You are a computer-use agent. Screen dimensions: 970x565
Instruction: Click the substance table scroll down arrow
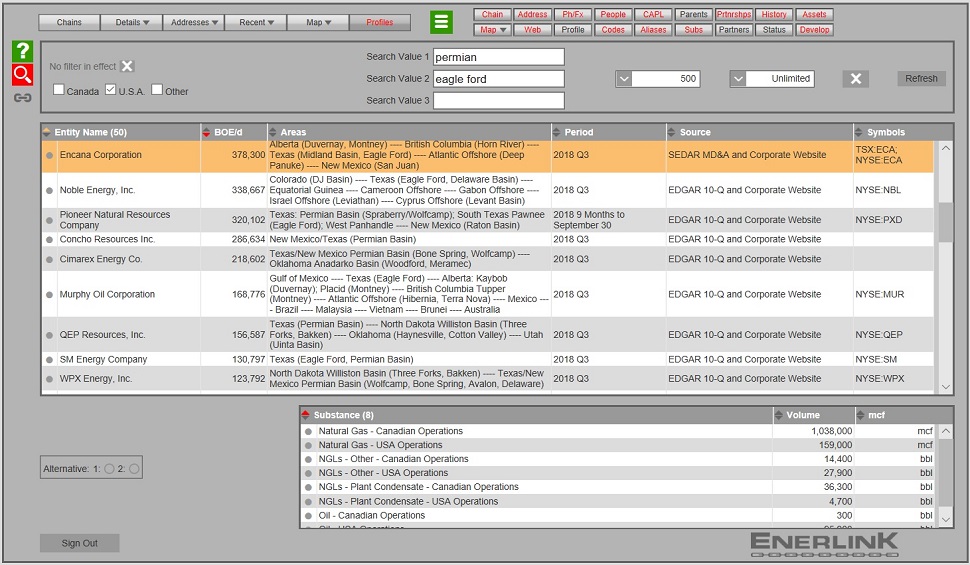coord(945,519)
